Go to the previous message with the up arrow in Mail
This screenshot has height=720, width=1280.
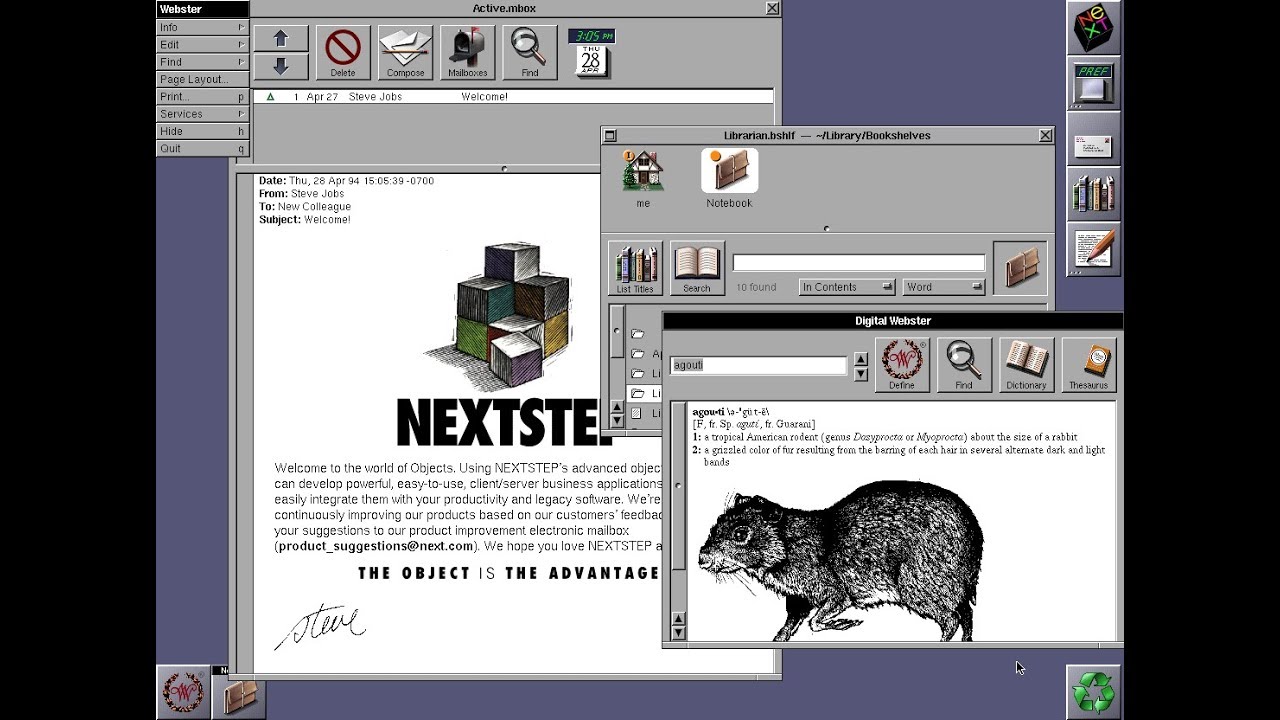[x=281, y=39]
